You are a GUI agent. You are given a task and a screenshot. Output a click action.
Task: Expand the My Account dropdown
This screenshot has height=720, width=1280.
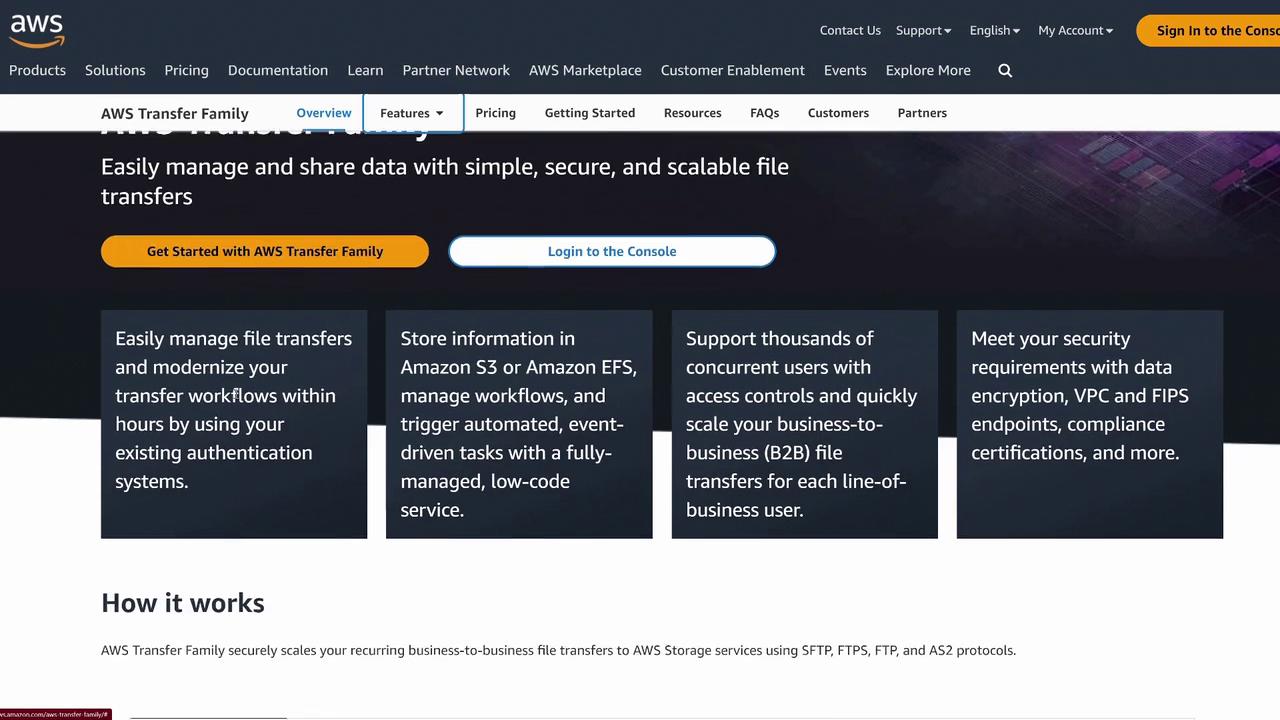click(1075, 30)
